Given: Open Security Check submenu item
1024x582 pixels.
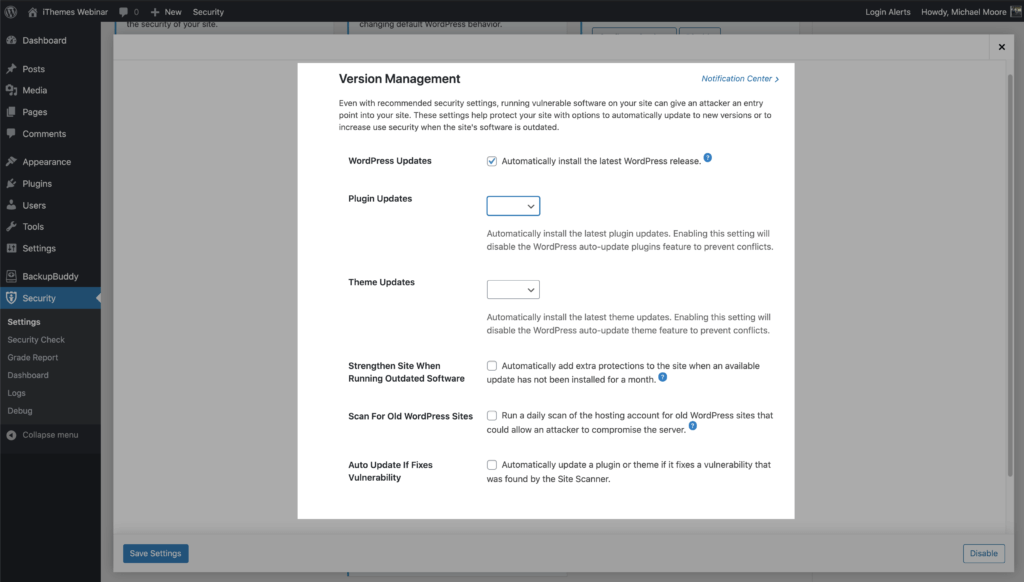Looking at the screenshot, I should 36,340.
